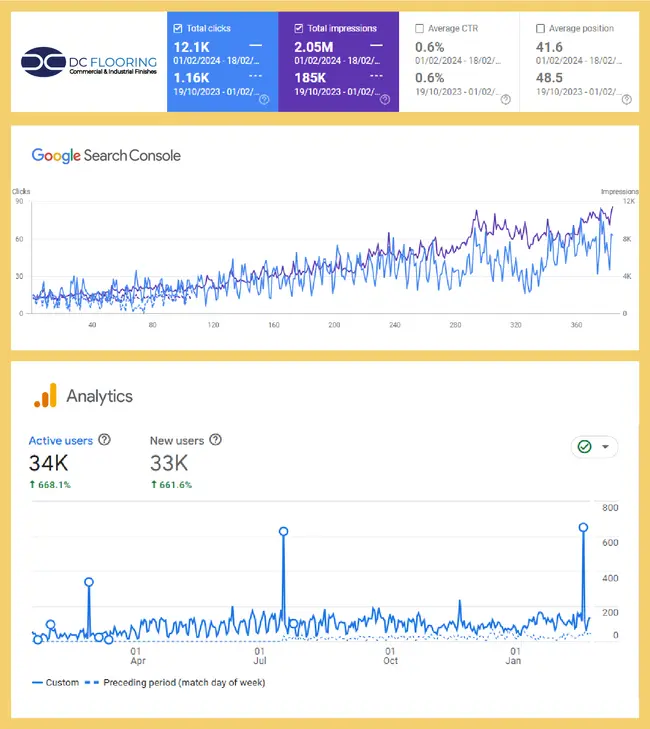The image size is (650, 729).
Task: Click the 185K previous impressions value
Action: coord(310,78)
